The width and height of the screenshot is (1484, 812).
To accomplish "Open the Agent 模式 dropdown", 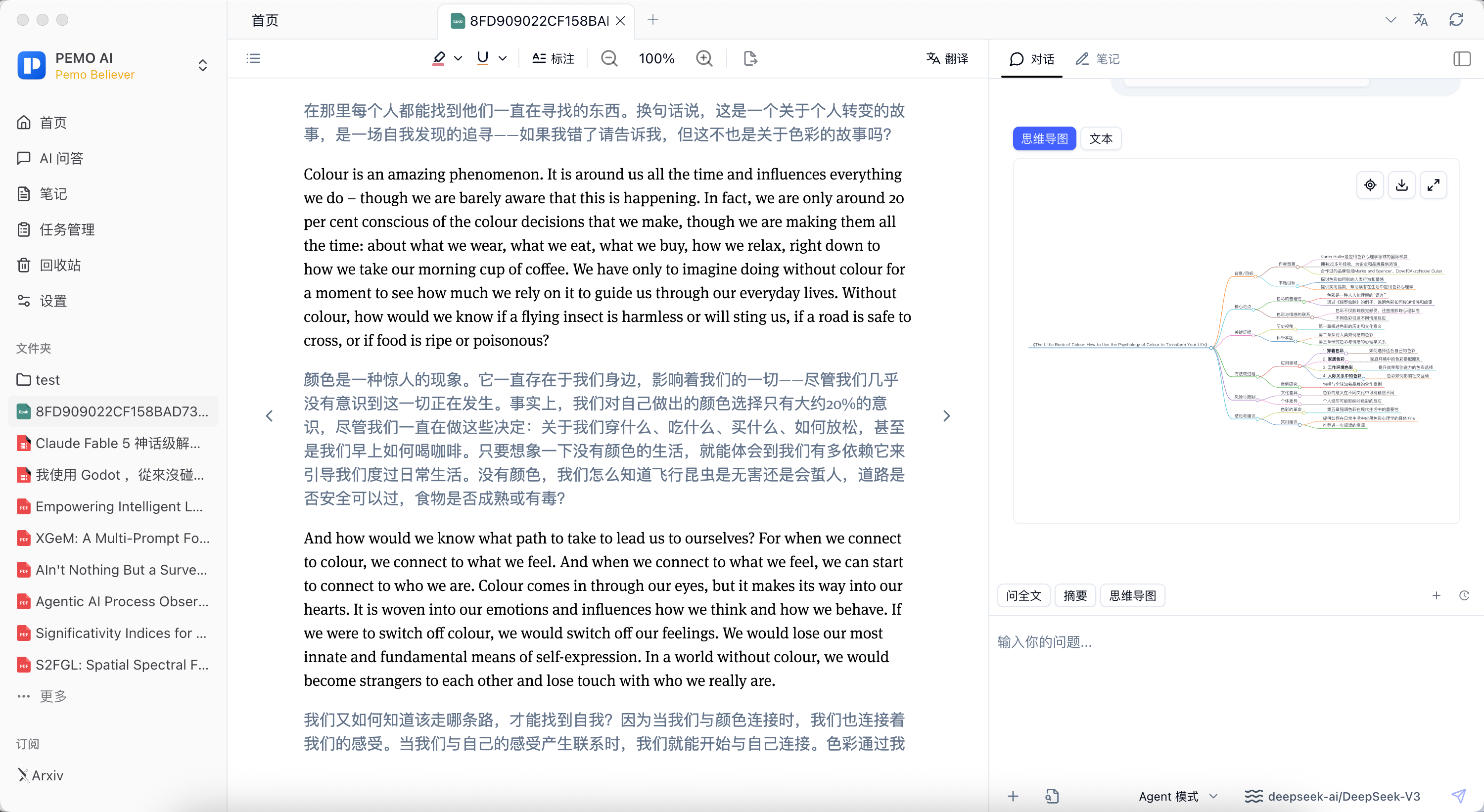I will click(x=1178, y=797).
